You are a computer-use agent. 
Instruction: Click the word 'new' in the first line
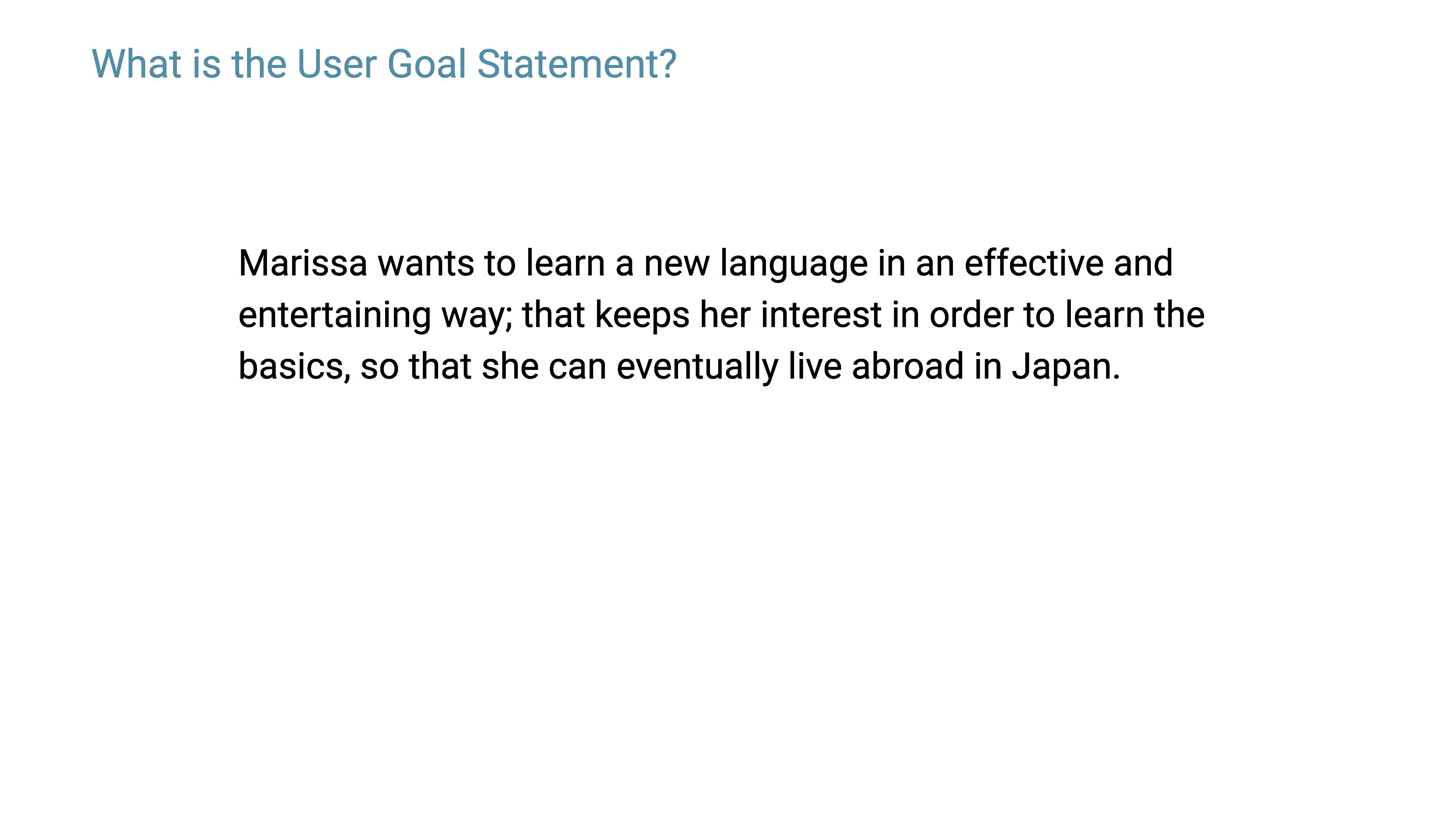[x=676, y=265]
